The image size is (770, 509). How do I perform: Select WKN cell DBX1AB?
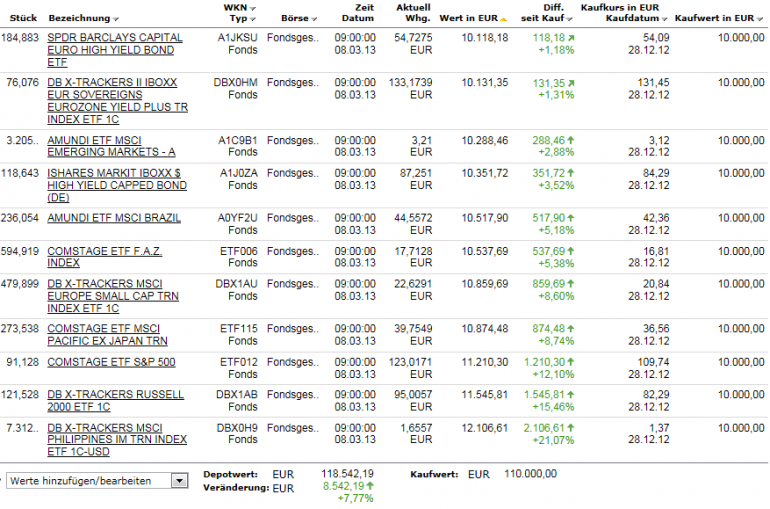pyautogui.click(x=237, y=395)
